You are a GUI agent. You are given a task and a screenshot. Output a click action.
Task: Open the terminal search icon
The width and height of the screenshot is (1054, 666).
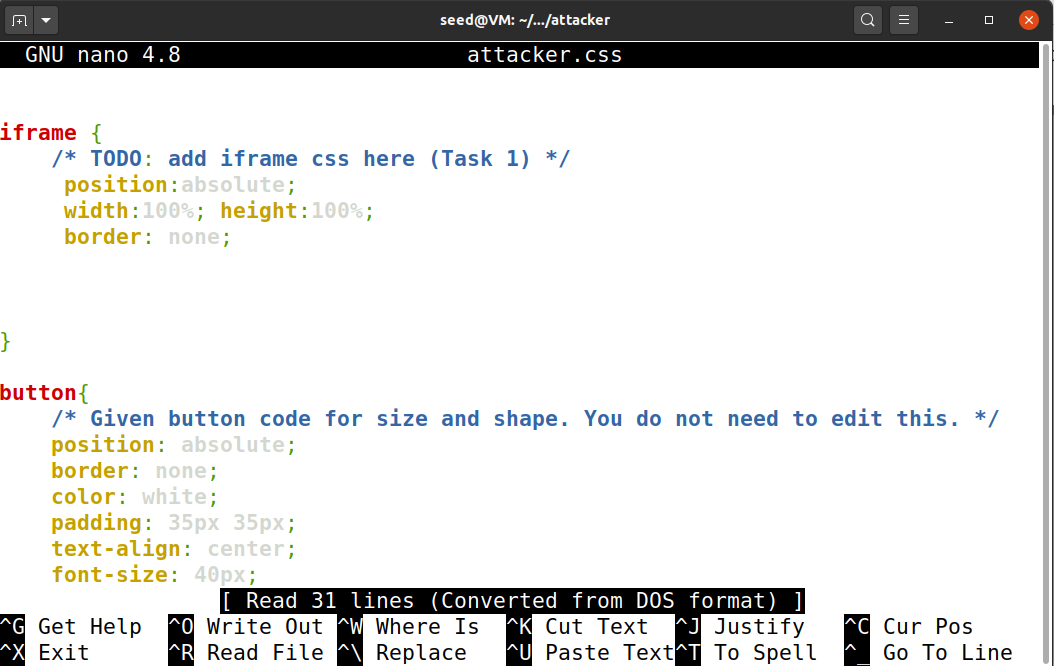866,19
